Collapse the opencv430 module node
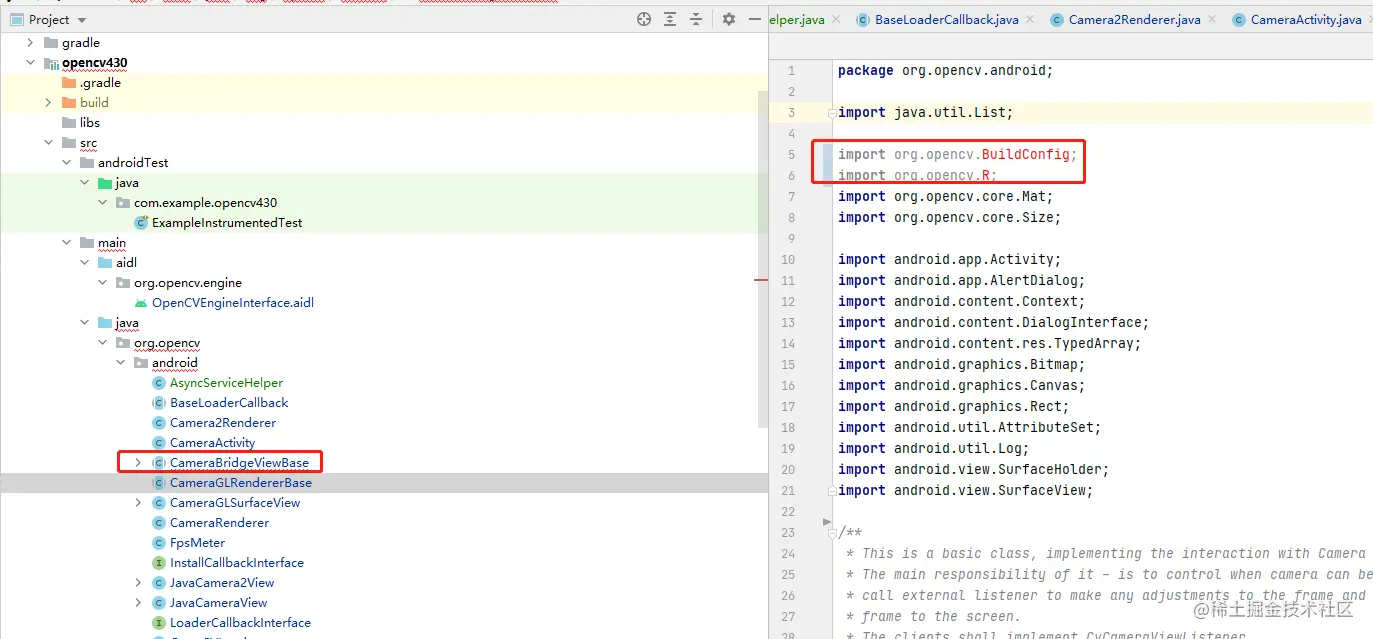The height and width of the screenshot is (639, 1373). (30, 63)
